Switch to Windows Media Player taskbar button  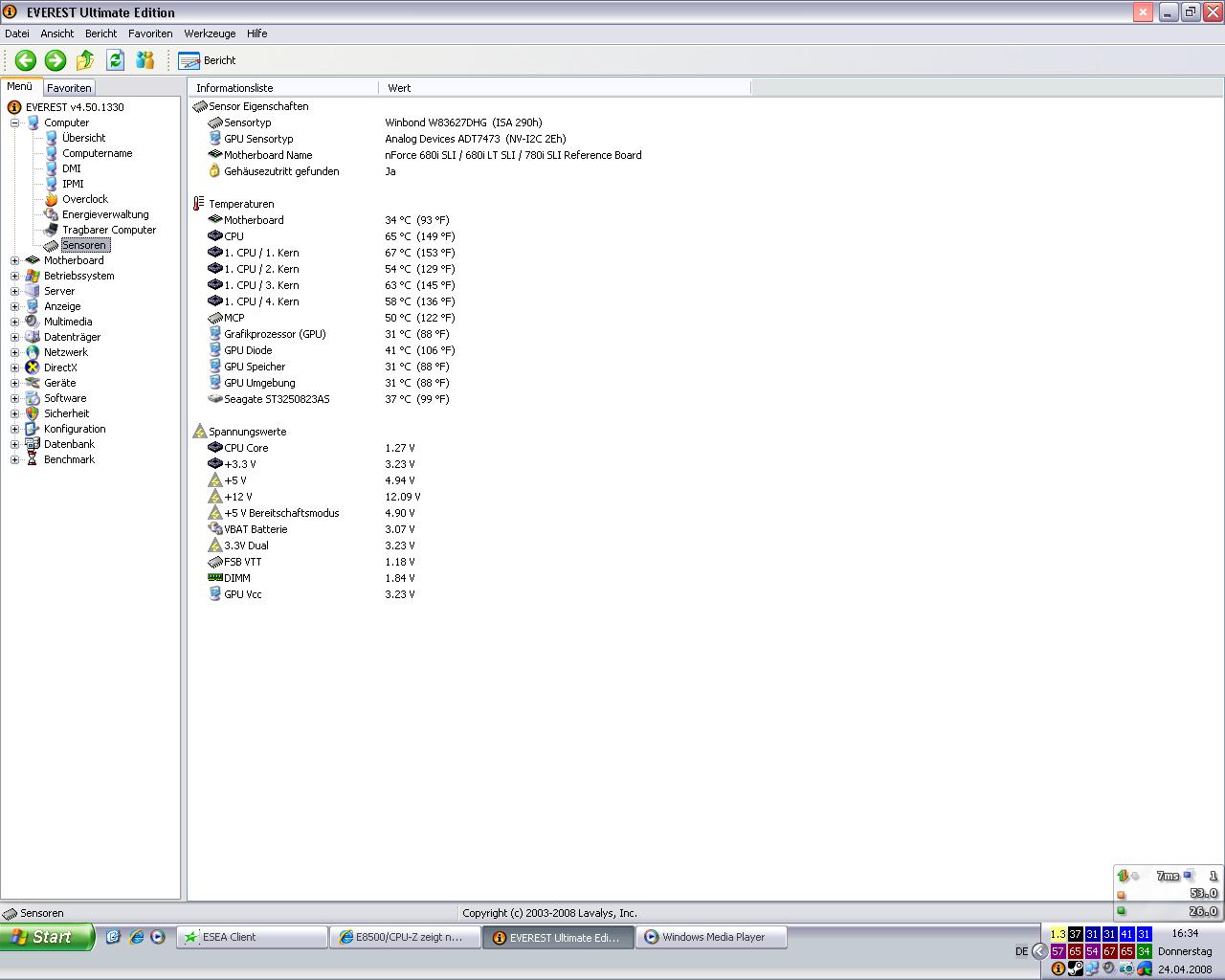(712, 937)
